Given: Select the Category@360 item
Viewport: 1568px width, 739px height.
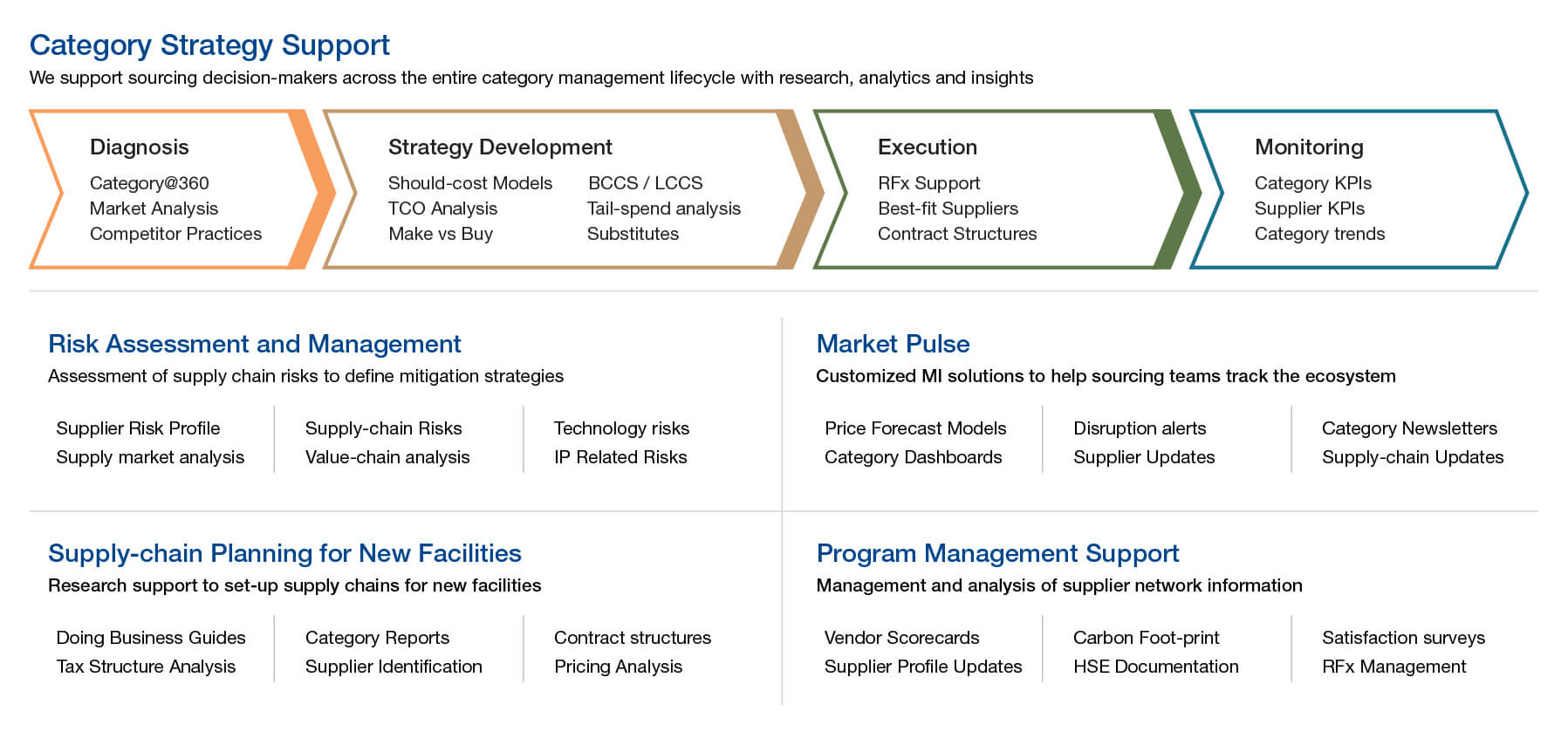Looking at the screenshot, I should click(x=149, y=183).
